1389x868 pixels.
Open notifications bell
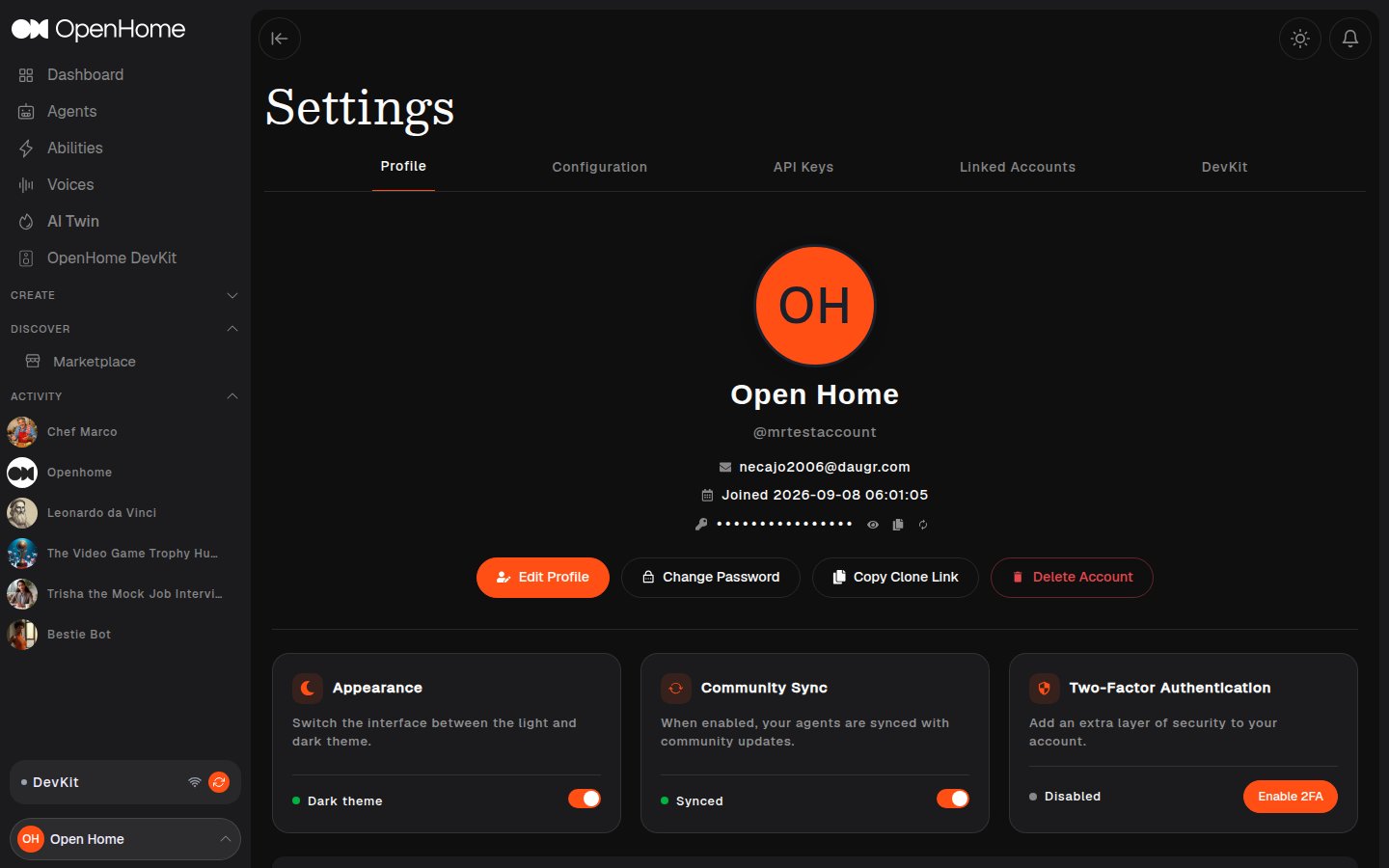point(1350,39)
